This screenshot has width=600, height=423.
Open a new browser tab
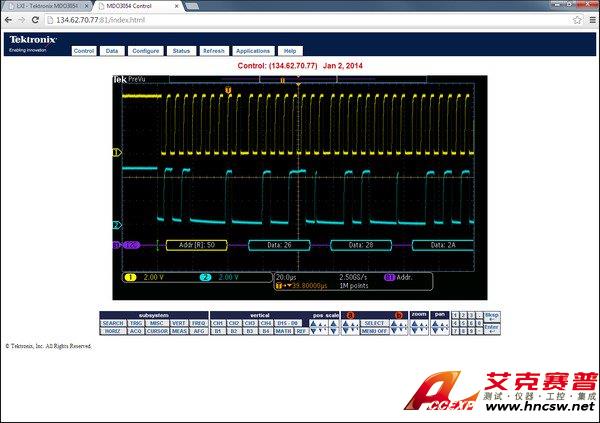tap(192, 6)
